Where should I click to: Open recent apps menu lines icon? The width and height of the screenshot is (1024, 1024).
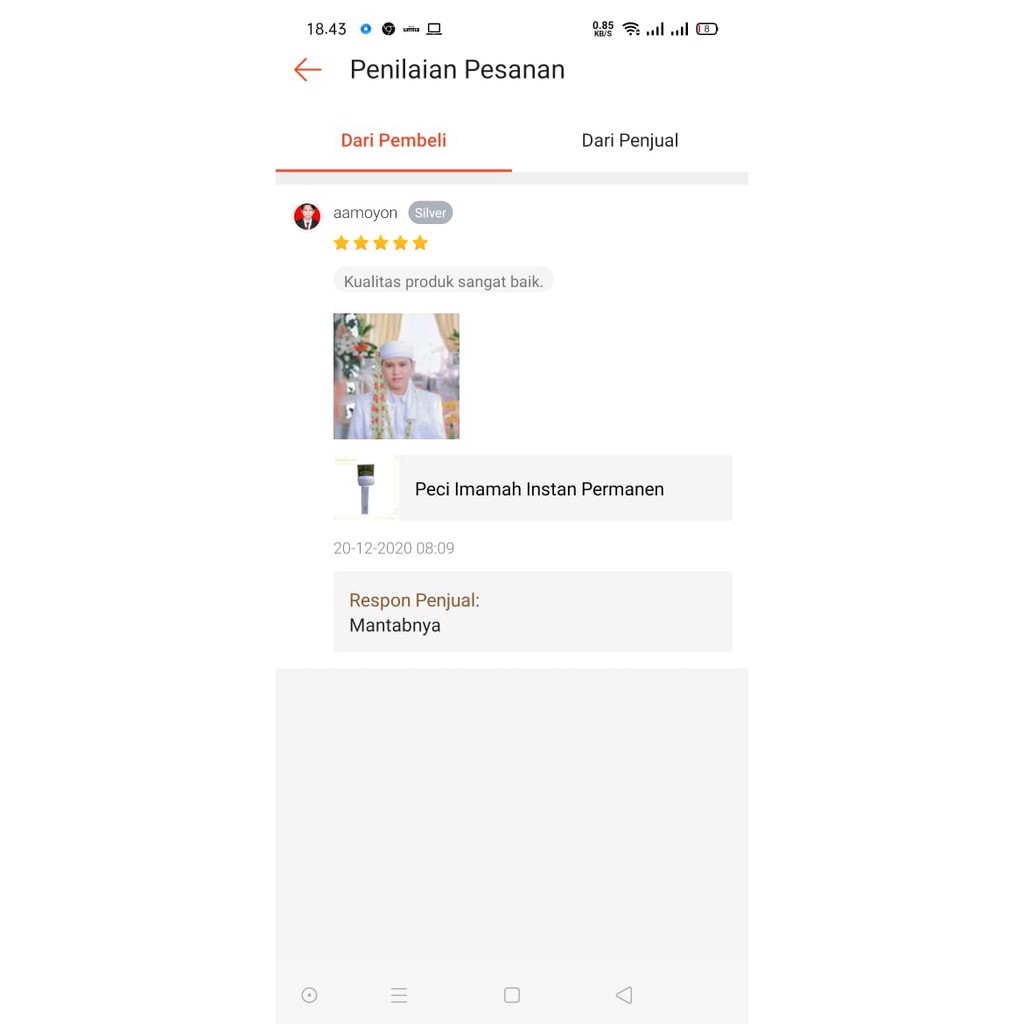[399, 995]
